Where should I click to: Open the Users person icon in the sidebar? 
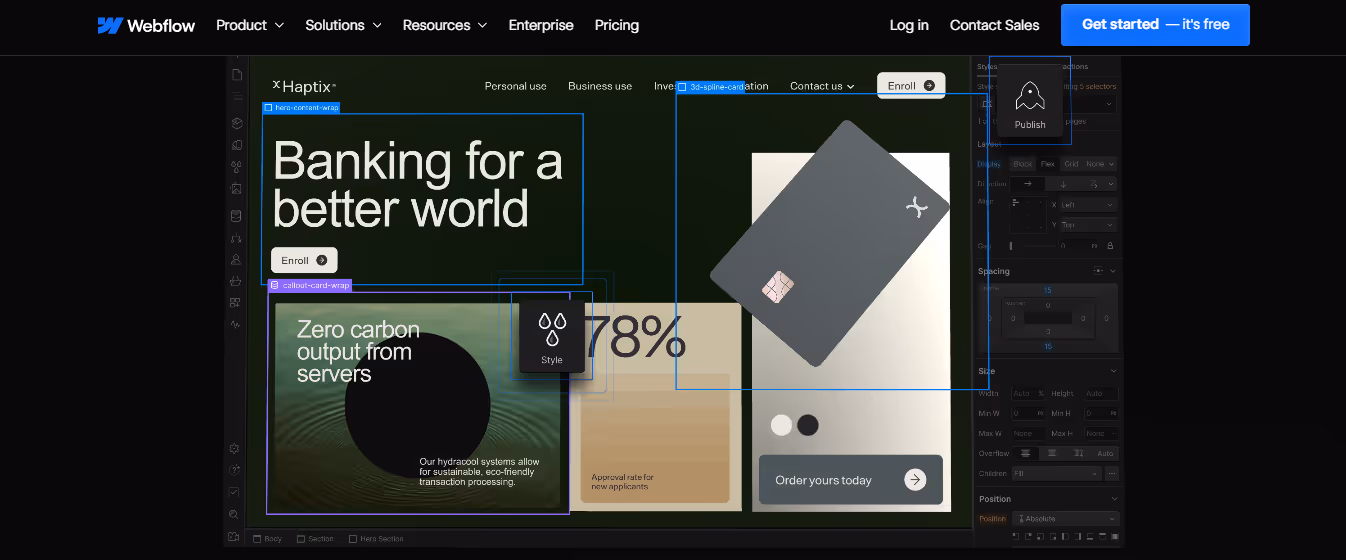pyautogui.click(x=237, y=260)
